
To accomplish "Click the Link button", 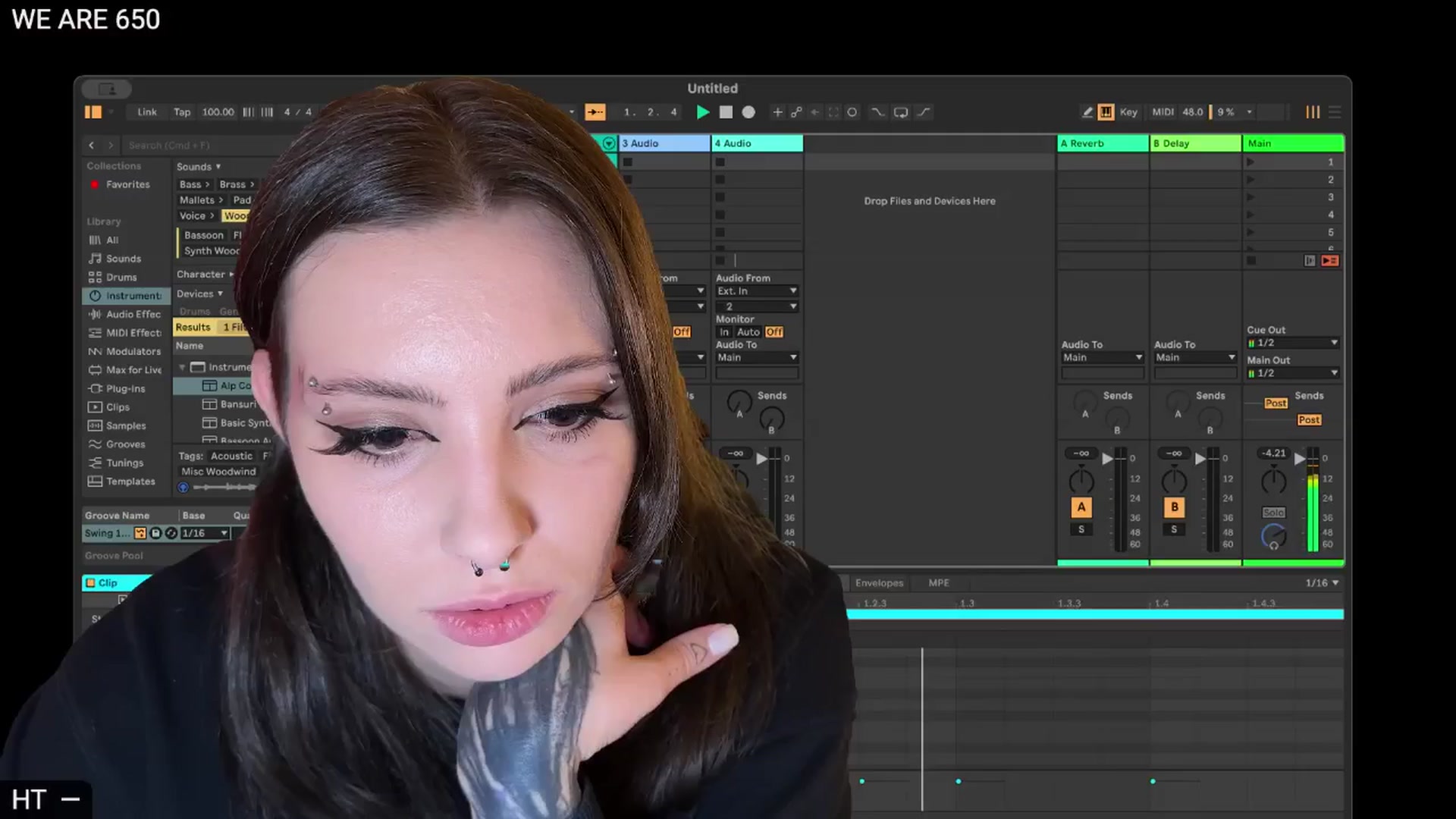I will 147,112.
